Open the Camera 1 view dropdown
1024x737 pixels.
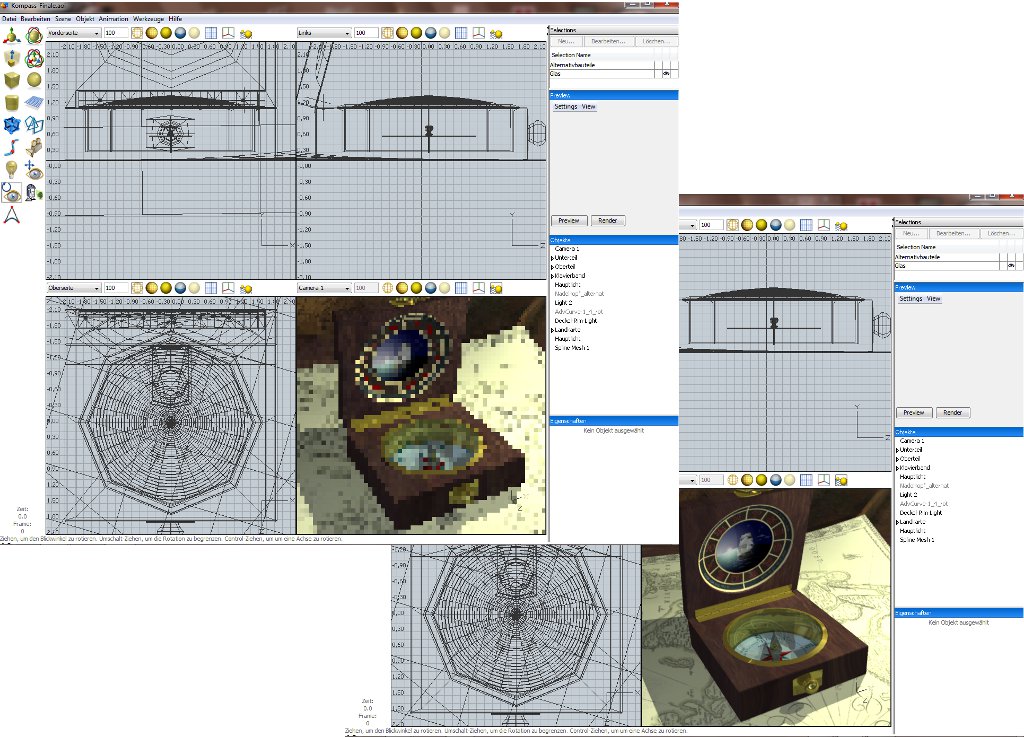[x=324, y=288]
